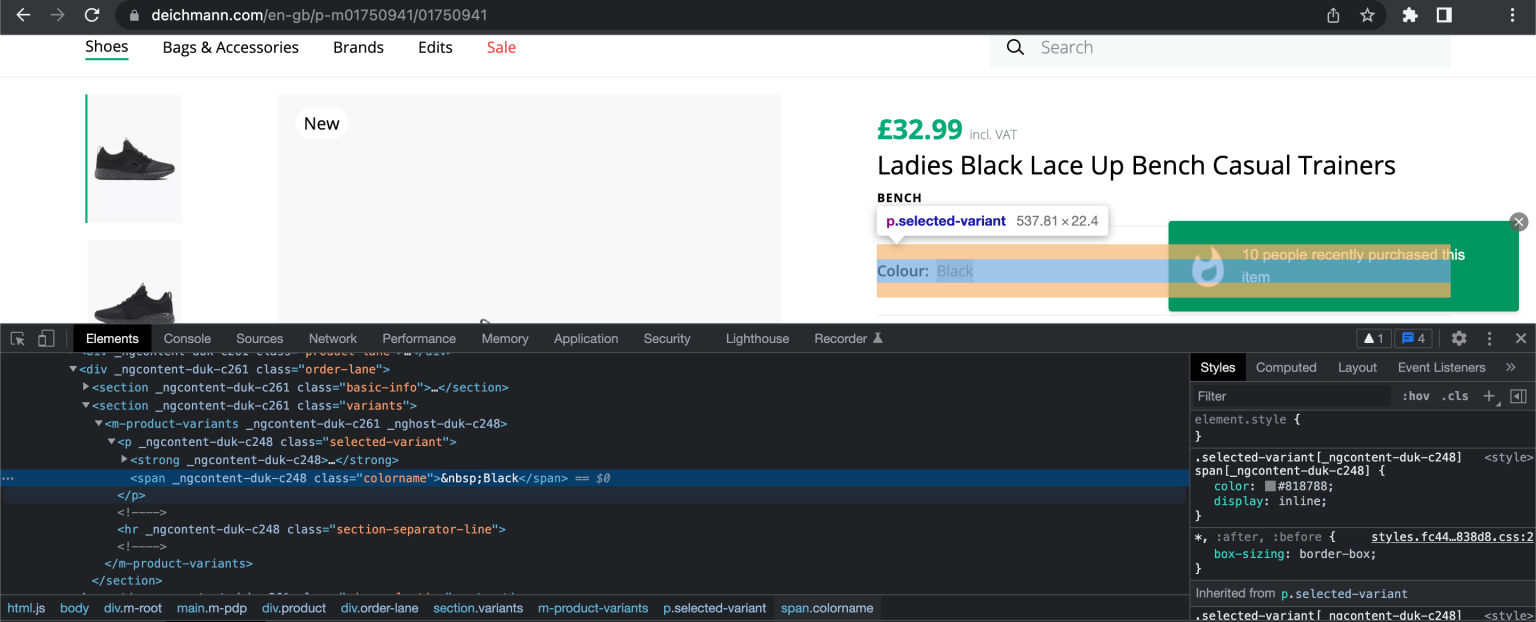The image size is (1536, 622).
Task: Bookmark this page with the star icon
Action: coord(1367,15)
